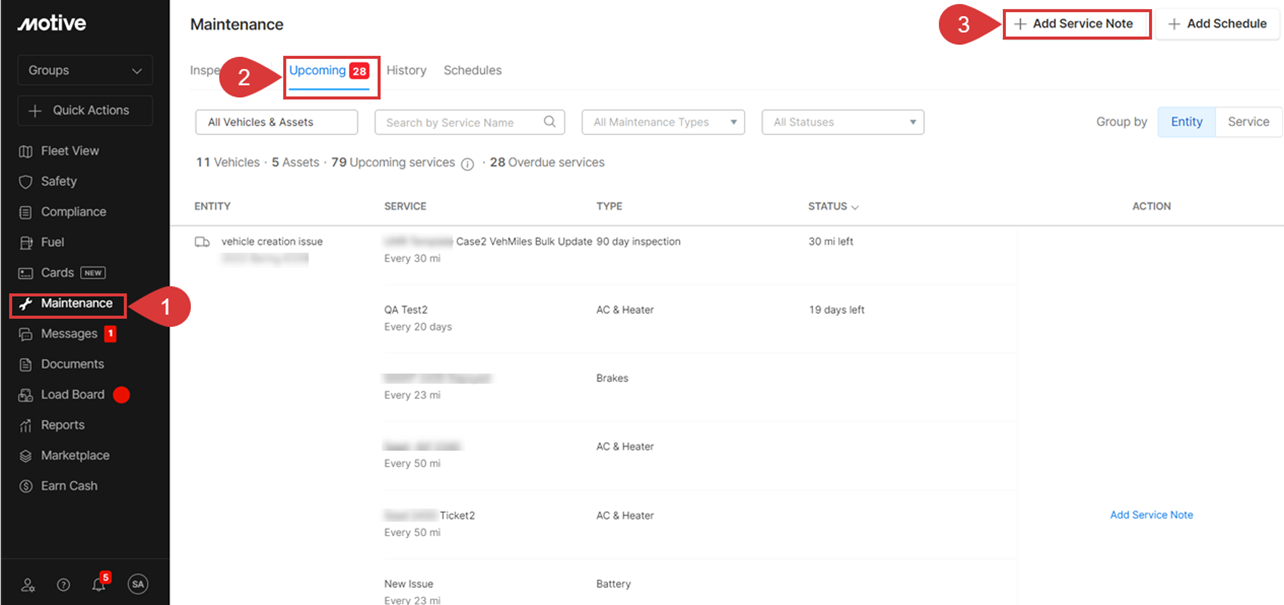
Task: Click info icon next to Upcoming services
Action: click(467, 164)
